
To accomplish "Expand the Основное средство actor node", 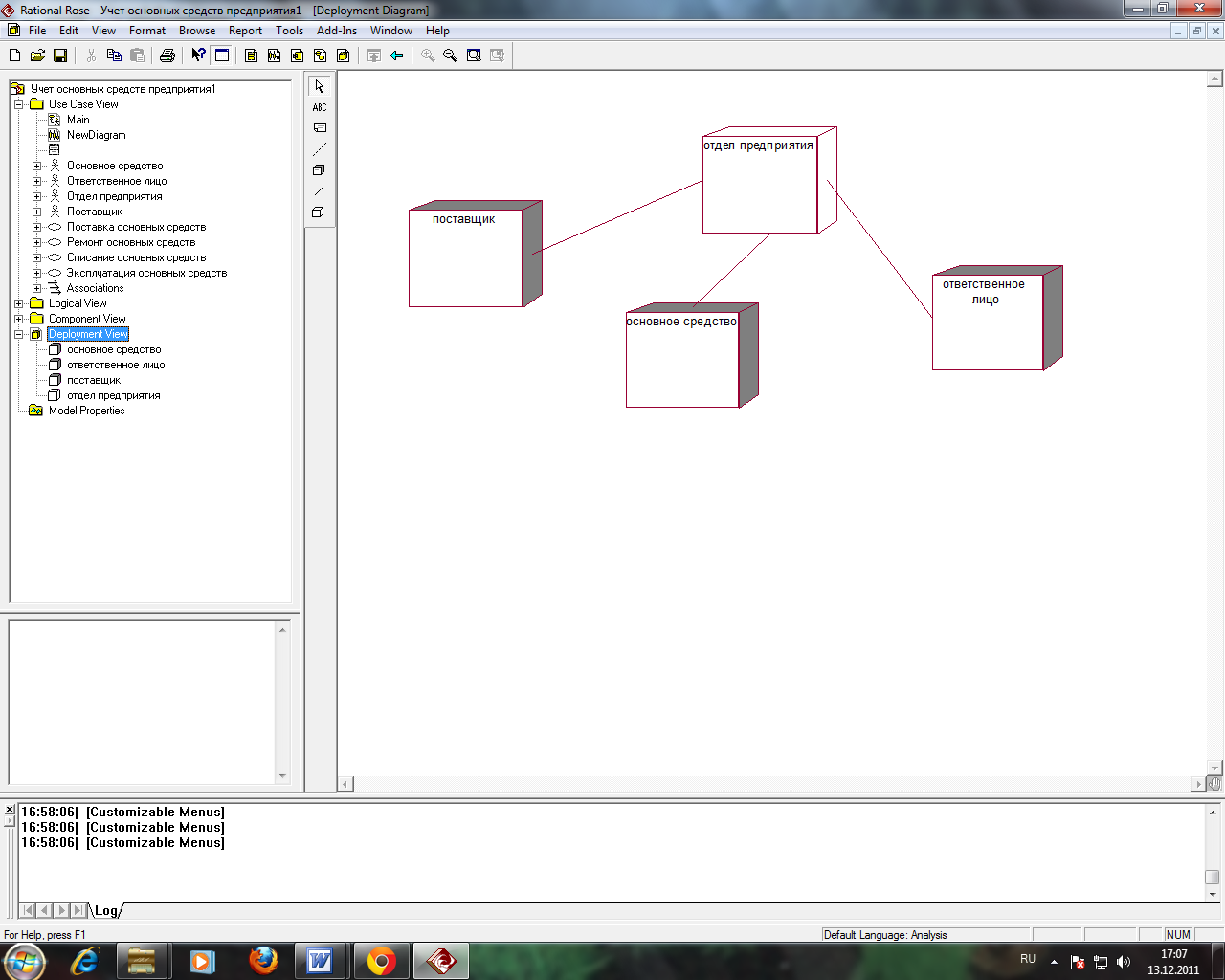I will pyautogui.click(x=37, y=166).
